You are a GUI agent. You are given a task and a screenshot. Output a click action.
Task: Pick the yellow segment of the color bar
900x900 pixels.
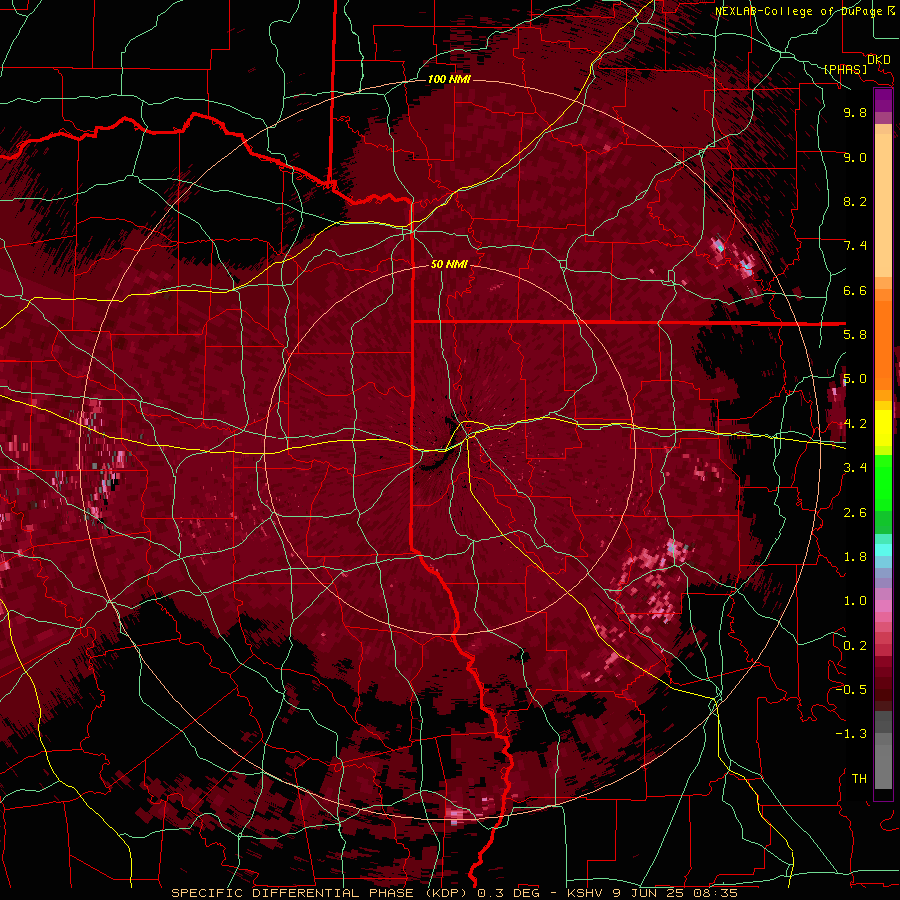[x=883, y=428]
